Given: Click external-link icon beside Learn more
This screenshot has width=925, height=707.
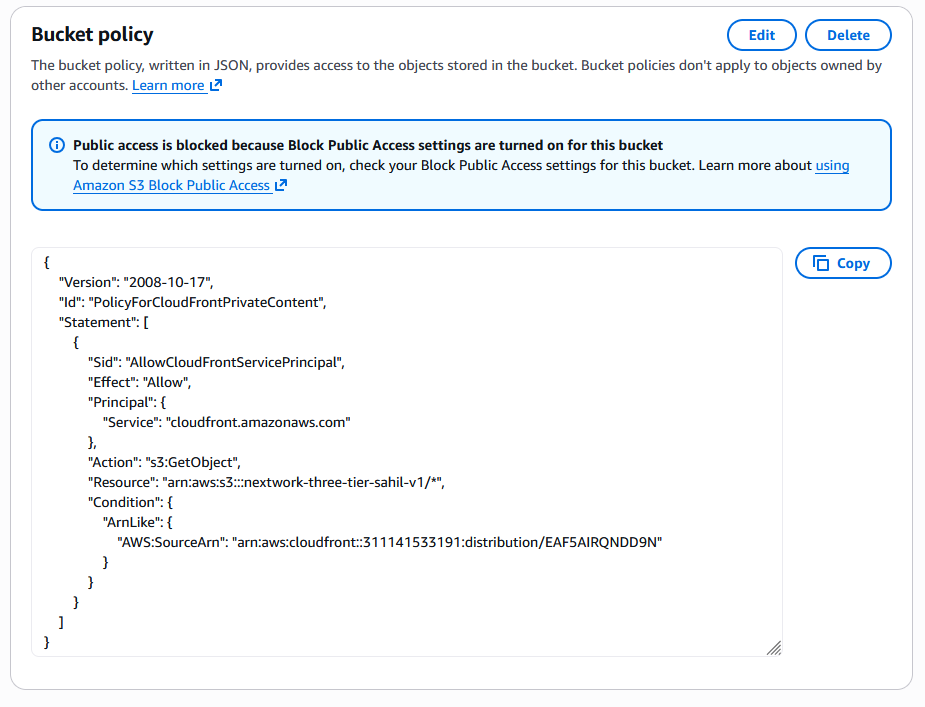Looking at the screenshot, I should tap(216, 86).
